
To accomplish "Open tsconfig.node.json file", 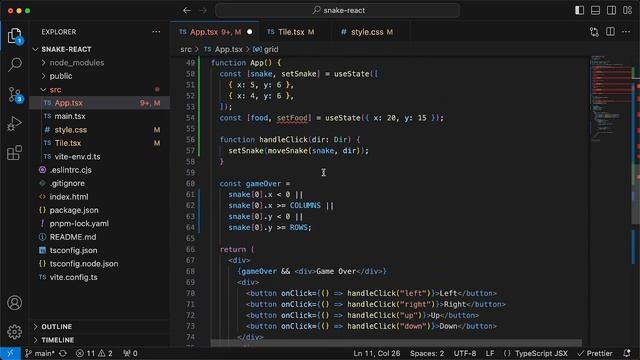I will click(x=100, y=264).
